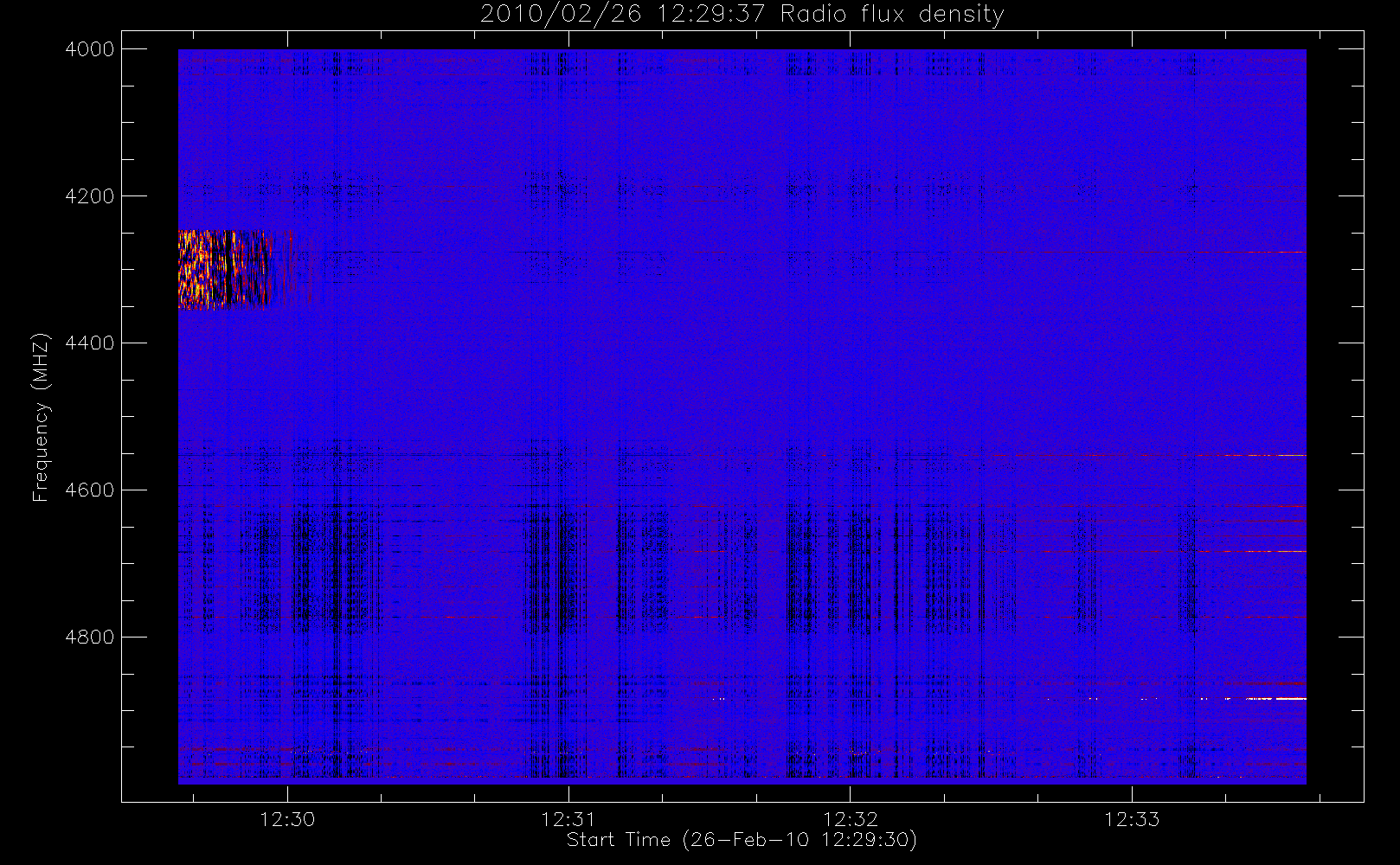Click the 4800 frequency axis label
The image size is (1400, 865).
click(x=90, y=638)
